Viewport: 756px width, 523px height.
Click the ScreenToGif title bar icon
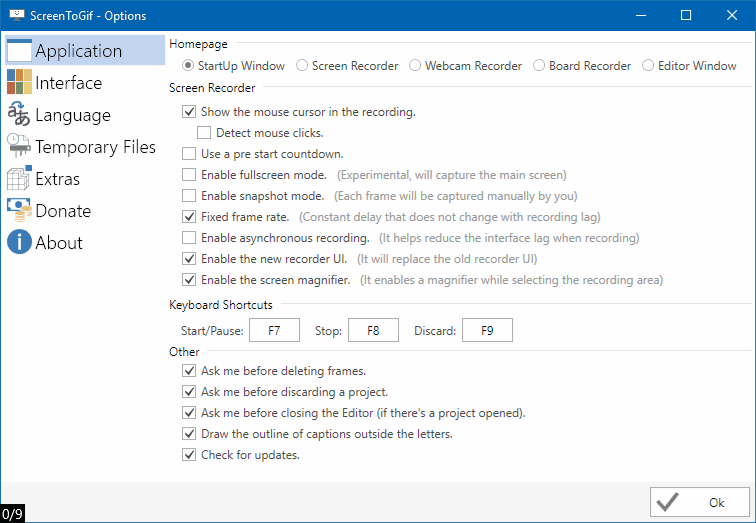click(19, 16)
